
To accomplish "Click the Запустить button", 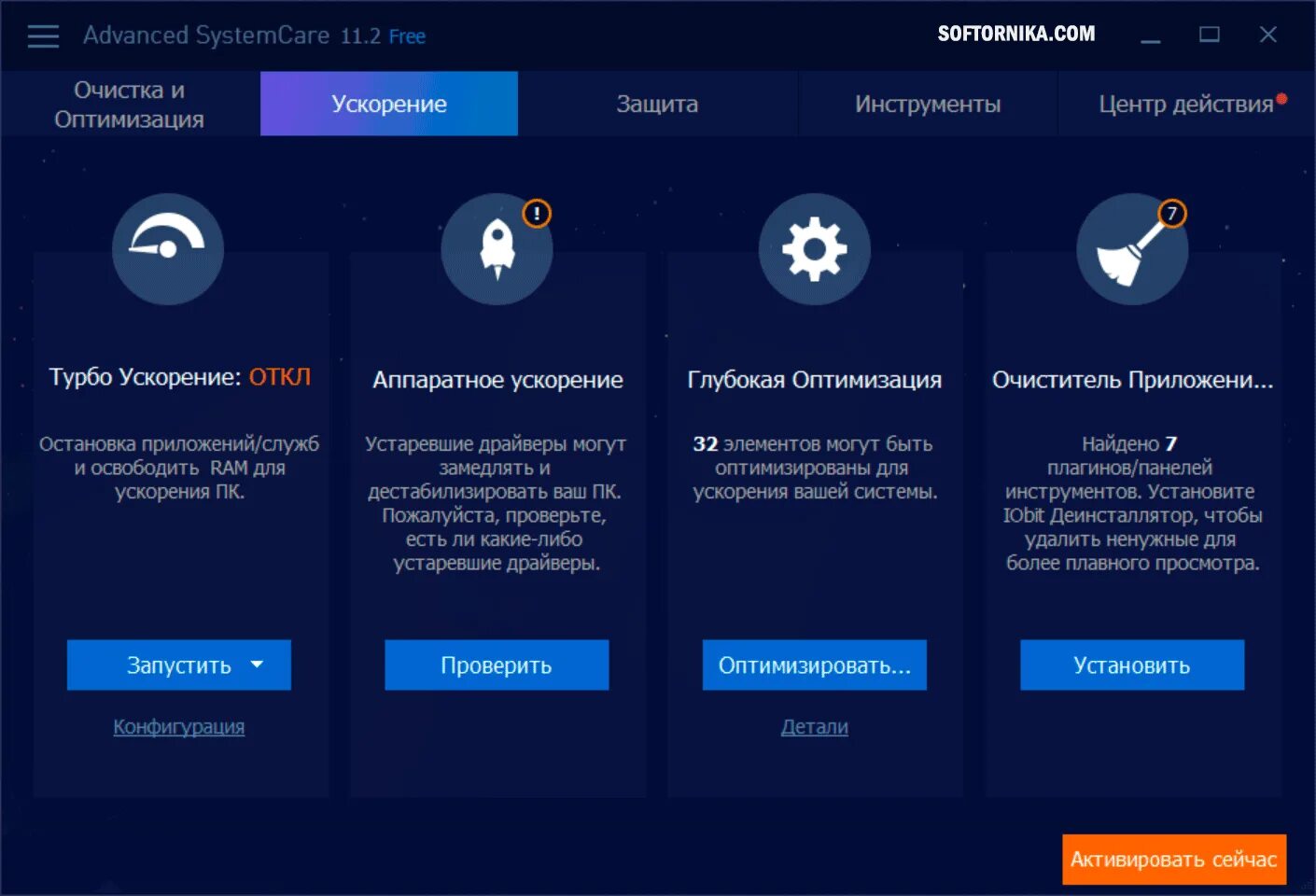I will (x=179, y=665).
